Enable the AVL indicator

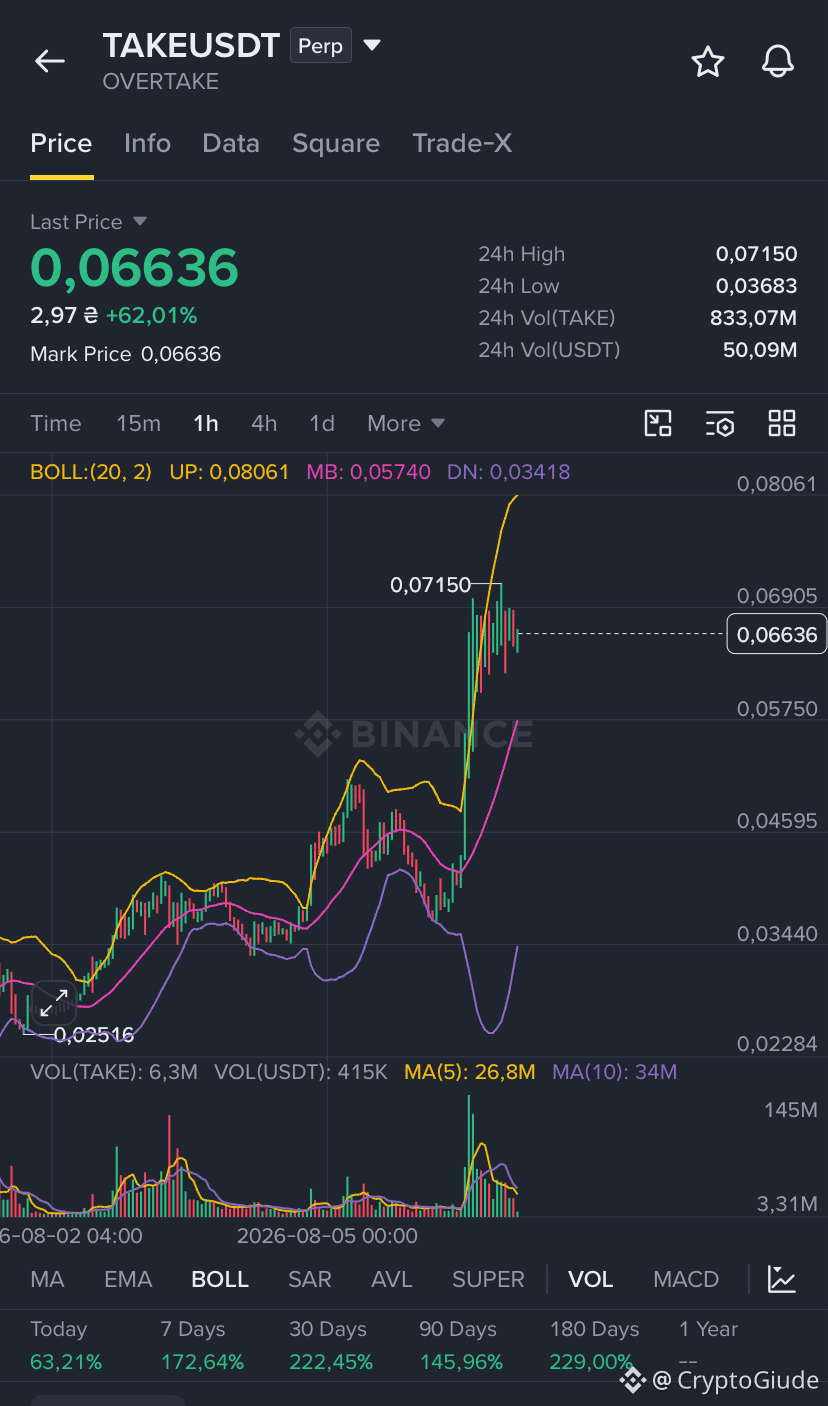tap(391, 1279)
